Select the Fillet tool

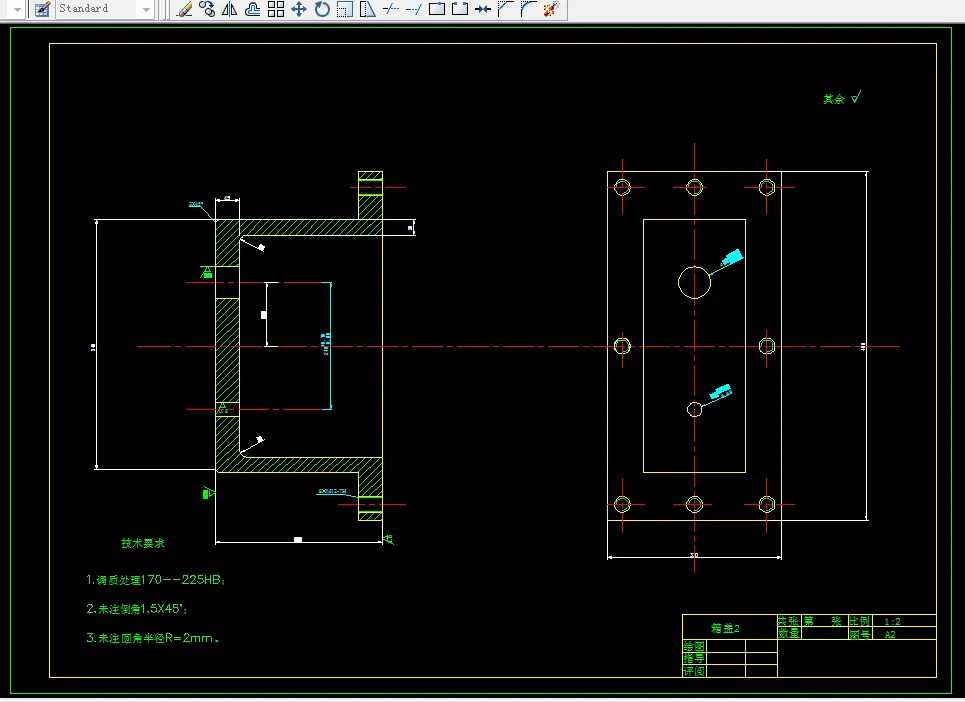coord(529,9)
